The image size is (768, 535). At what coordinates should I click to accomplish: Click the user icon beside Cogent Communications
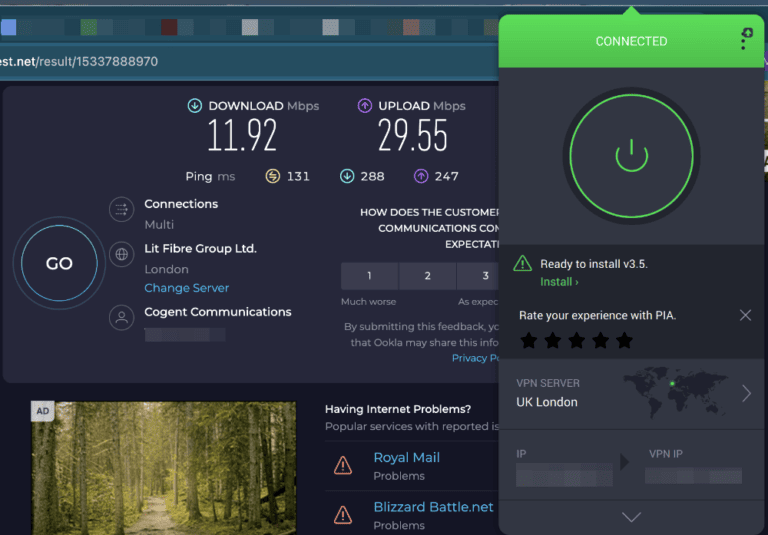122,318
